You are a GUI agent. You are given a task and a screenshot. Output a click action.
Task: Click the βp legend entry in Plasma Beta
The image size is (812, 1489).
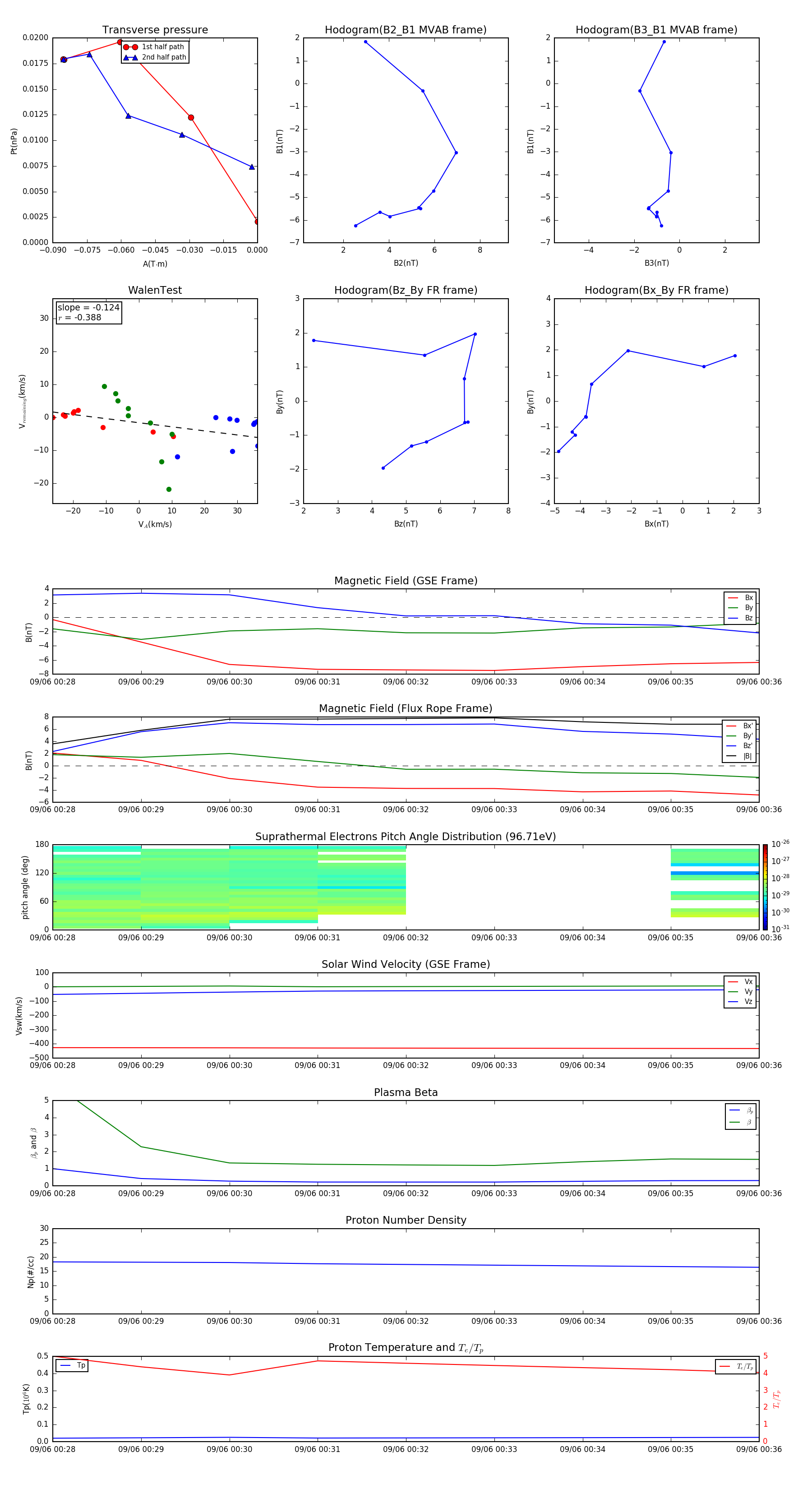tap(742, 1110)
